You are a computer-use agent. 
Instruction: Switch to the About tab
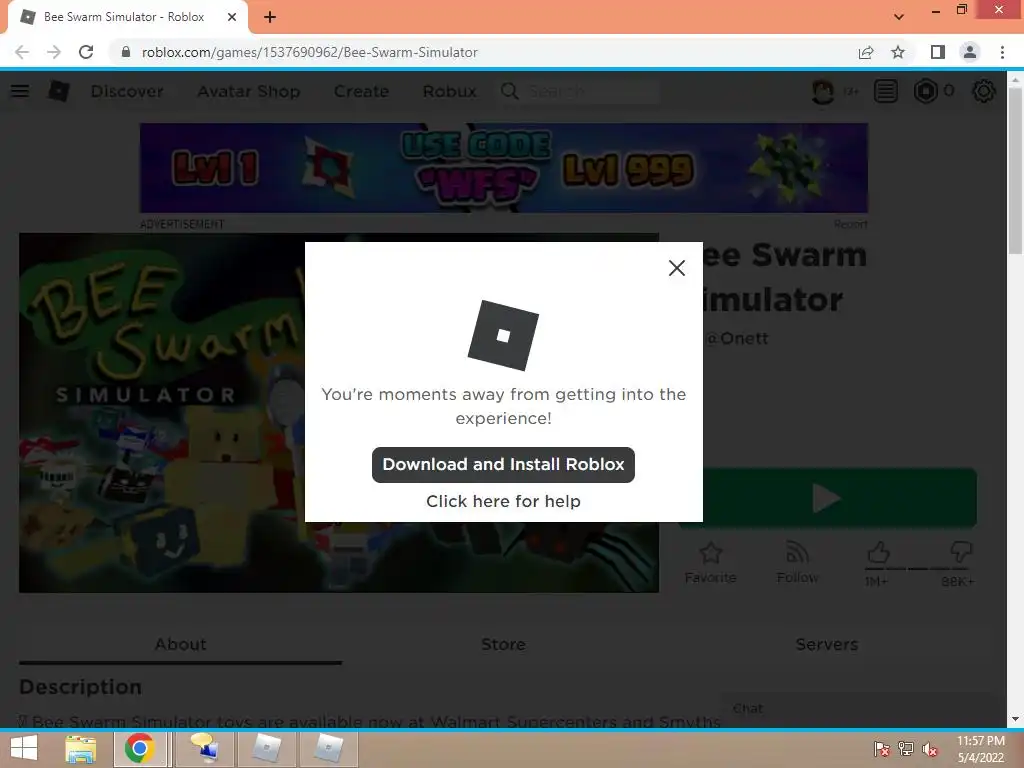click(180, 645)
